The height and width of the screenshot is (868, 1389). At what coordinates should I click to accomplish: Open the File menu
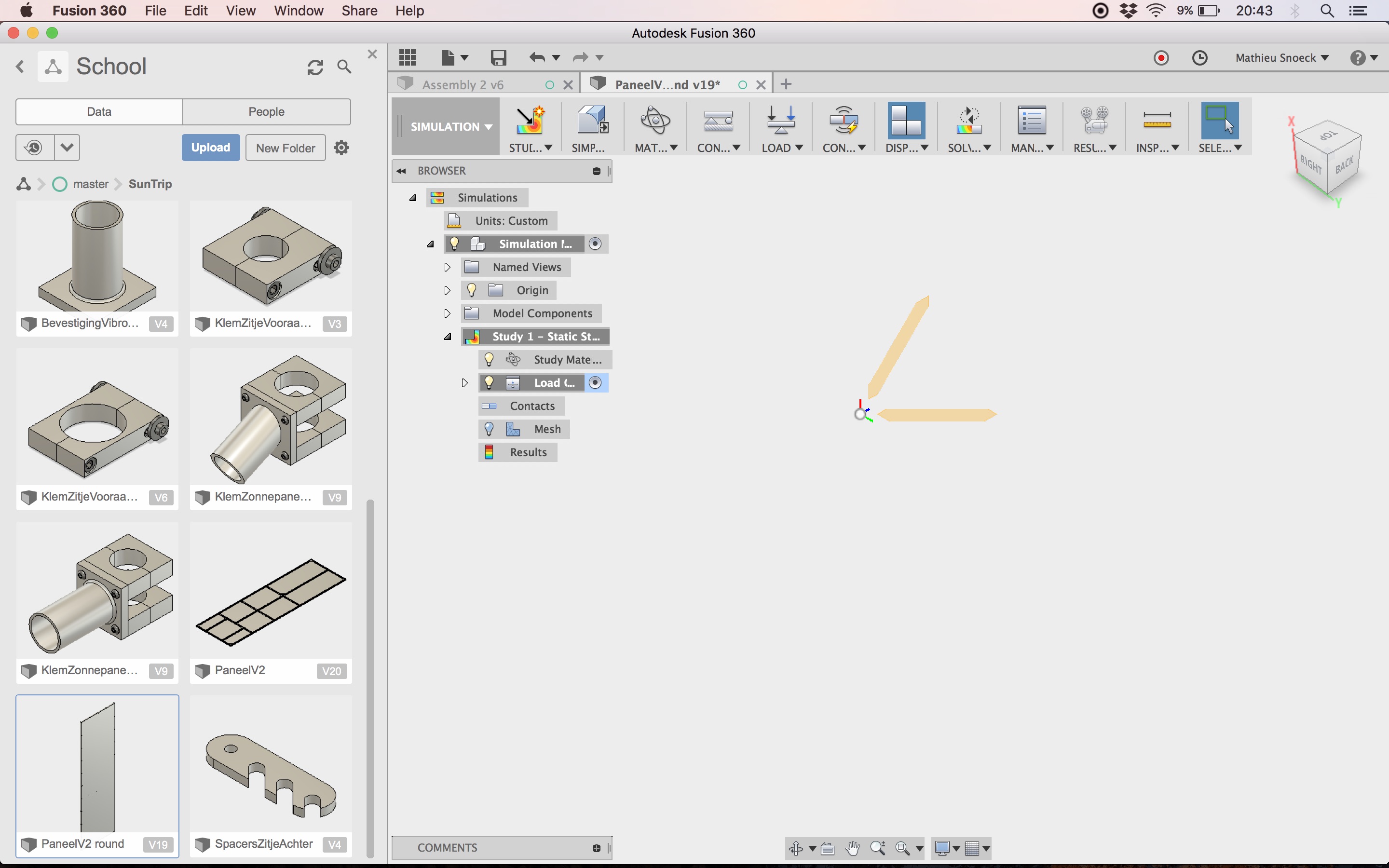[156, 10]
